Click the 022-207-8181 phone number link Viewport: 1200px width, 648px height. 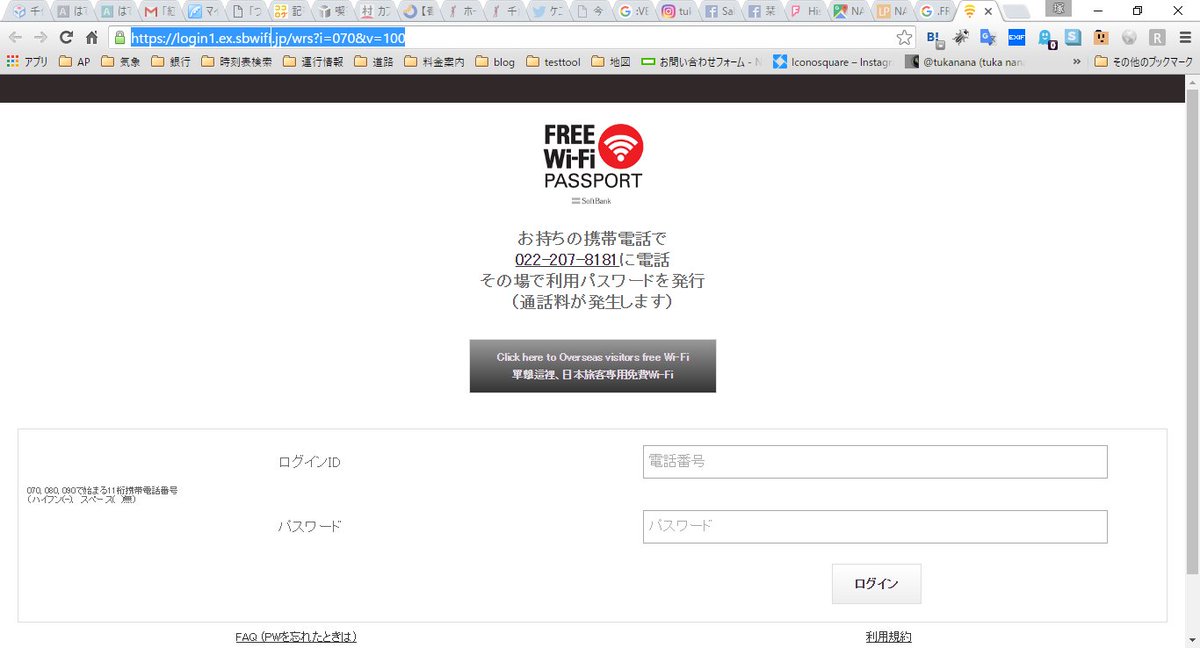click(565, 260)
